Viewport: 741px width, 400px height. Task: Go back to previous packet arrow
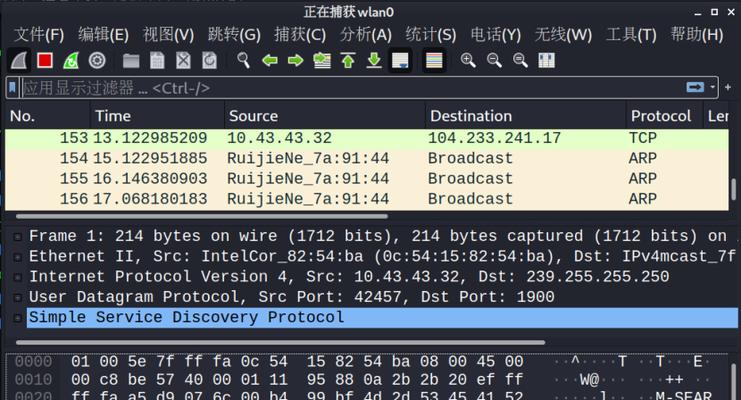click(x=269, y=61)
